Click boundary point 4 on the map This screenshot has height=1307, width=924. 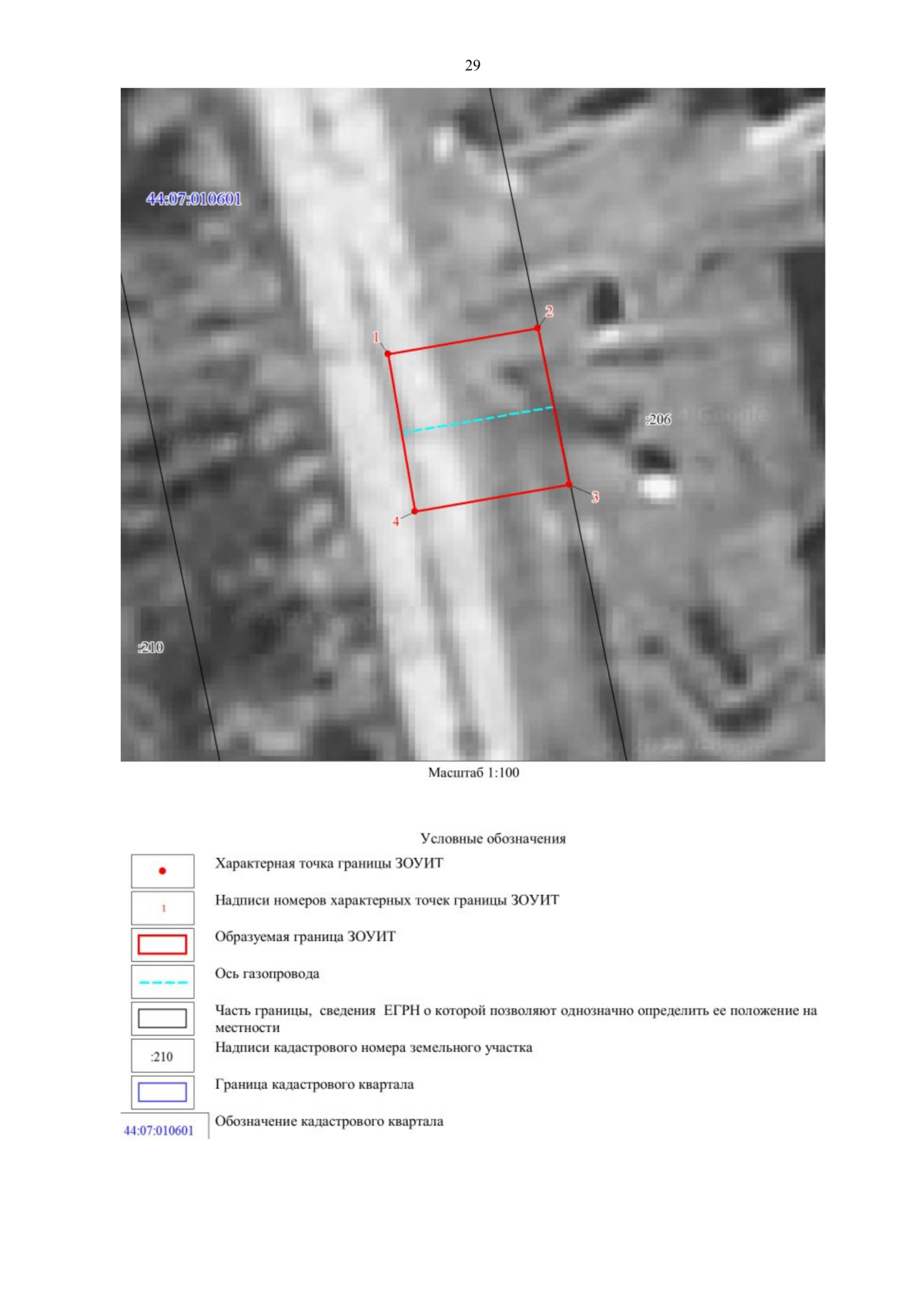(x=415, y=511)
